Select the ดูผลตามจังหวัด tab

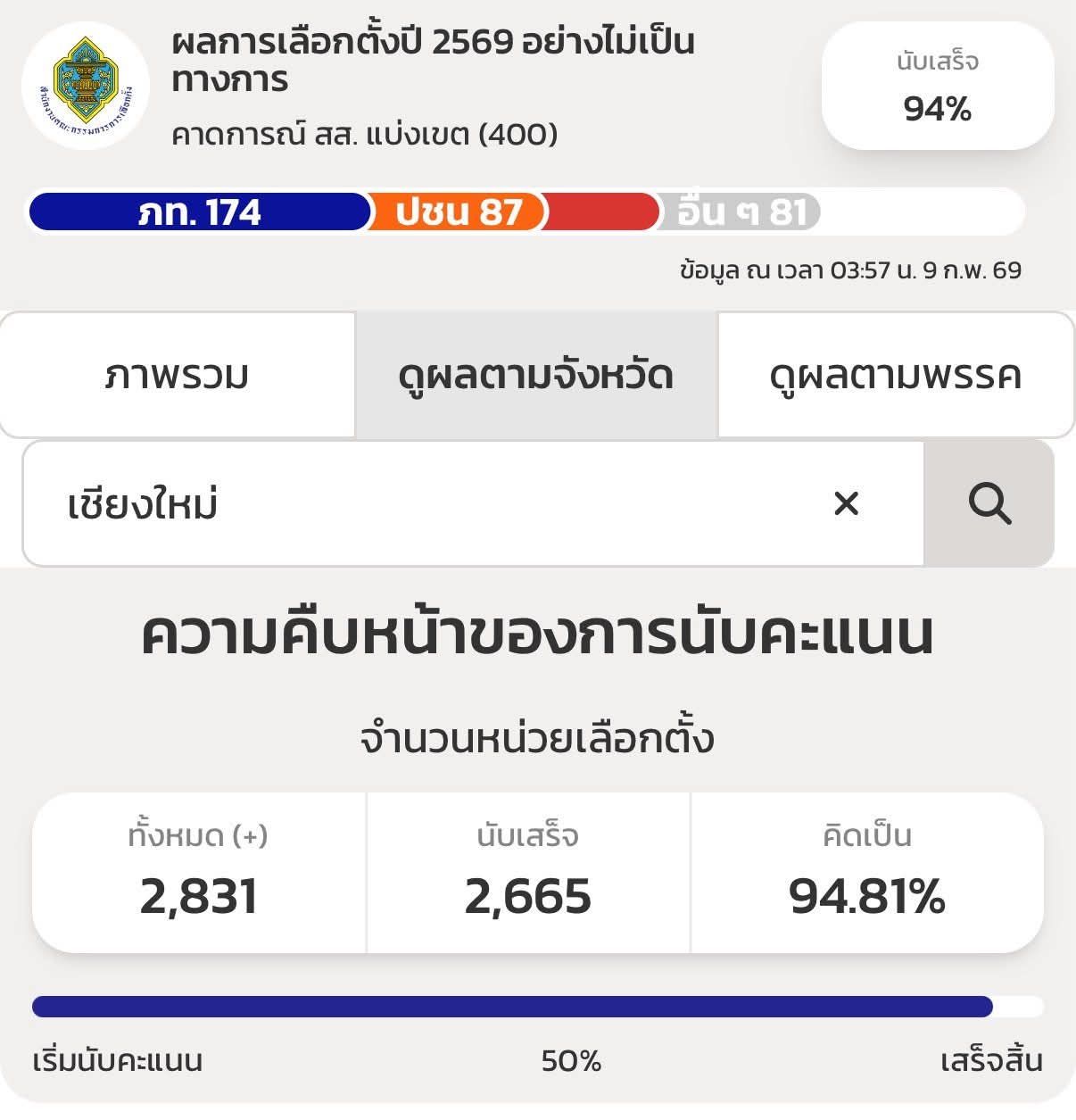pyautogui.click(x=536, y=375)
